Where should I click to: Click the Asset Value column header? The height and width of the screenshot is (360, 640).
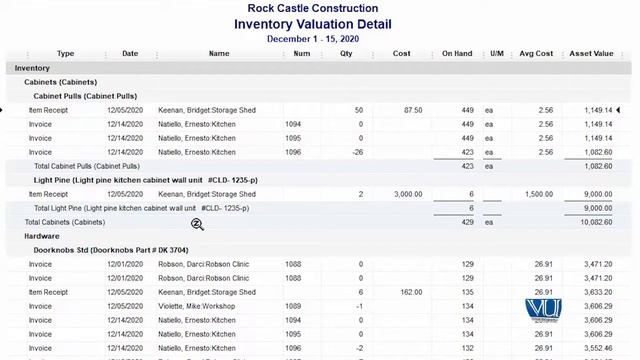[591, 53]
